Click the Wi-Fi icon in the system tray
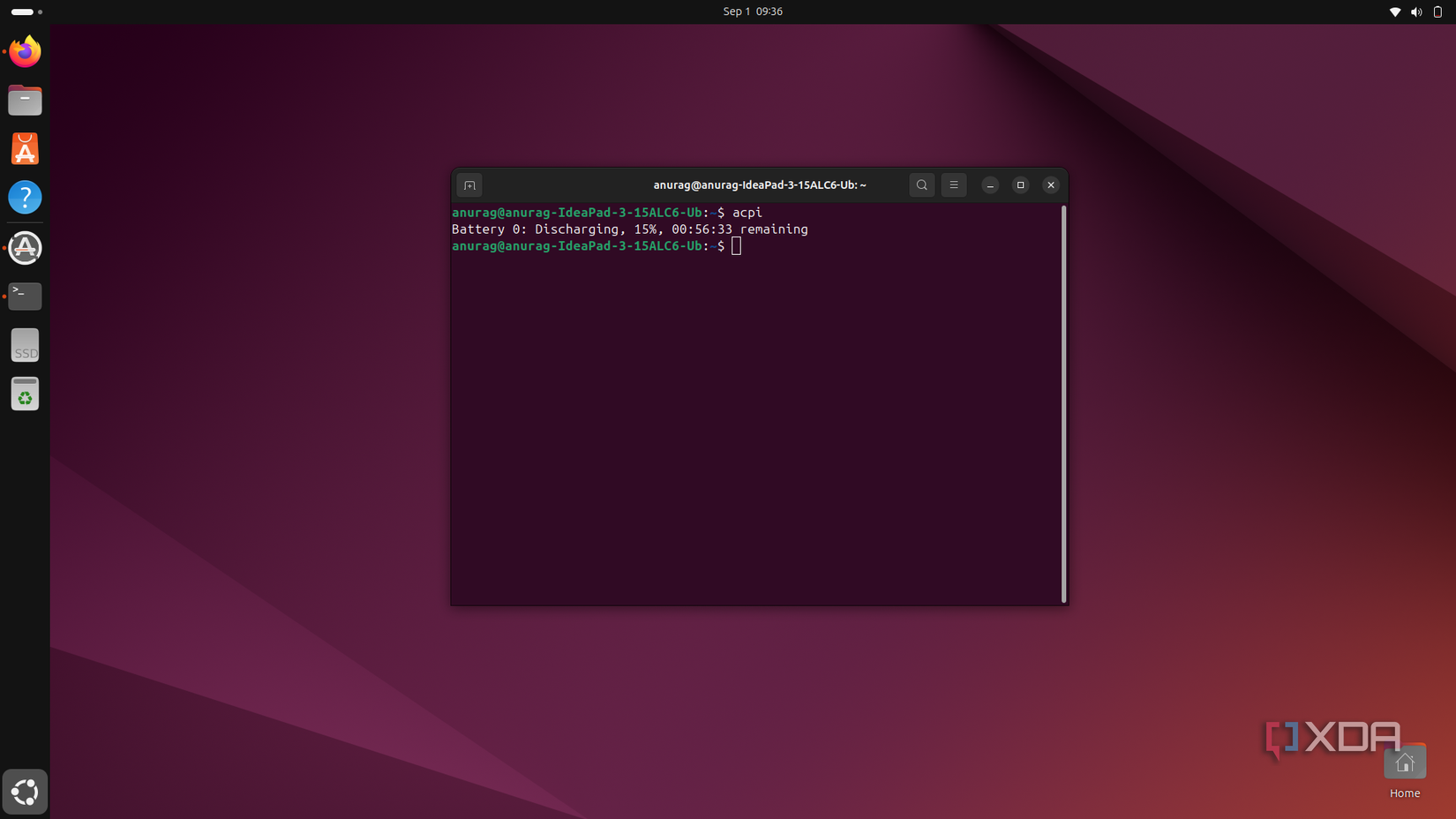 click(1395, 11)
